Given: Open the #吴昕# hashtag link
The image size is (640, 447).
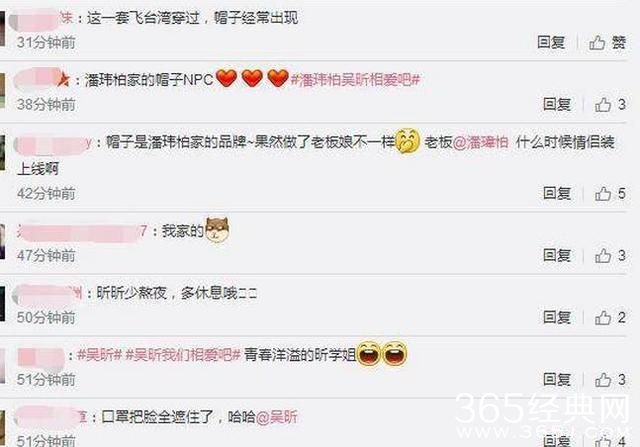Looking at the screenshot, I should [x=100, y=355].
